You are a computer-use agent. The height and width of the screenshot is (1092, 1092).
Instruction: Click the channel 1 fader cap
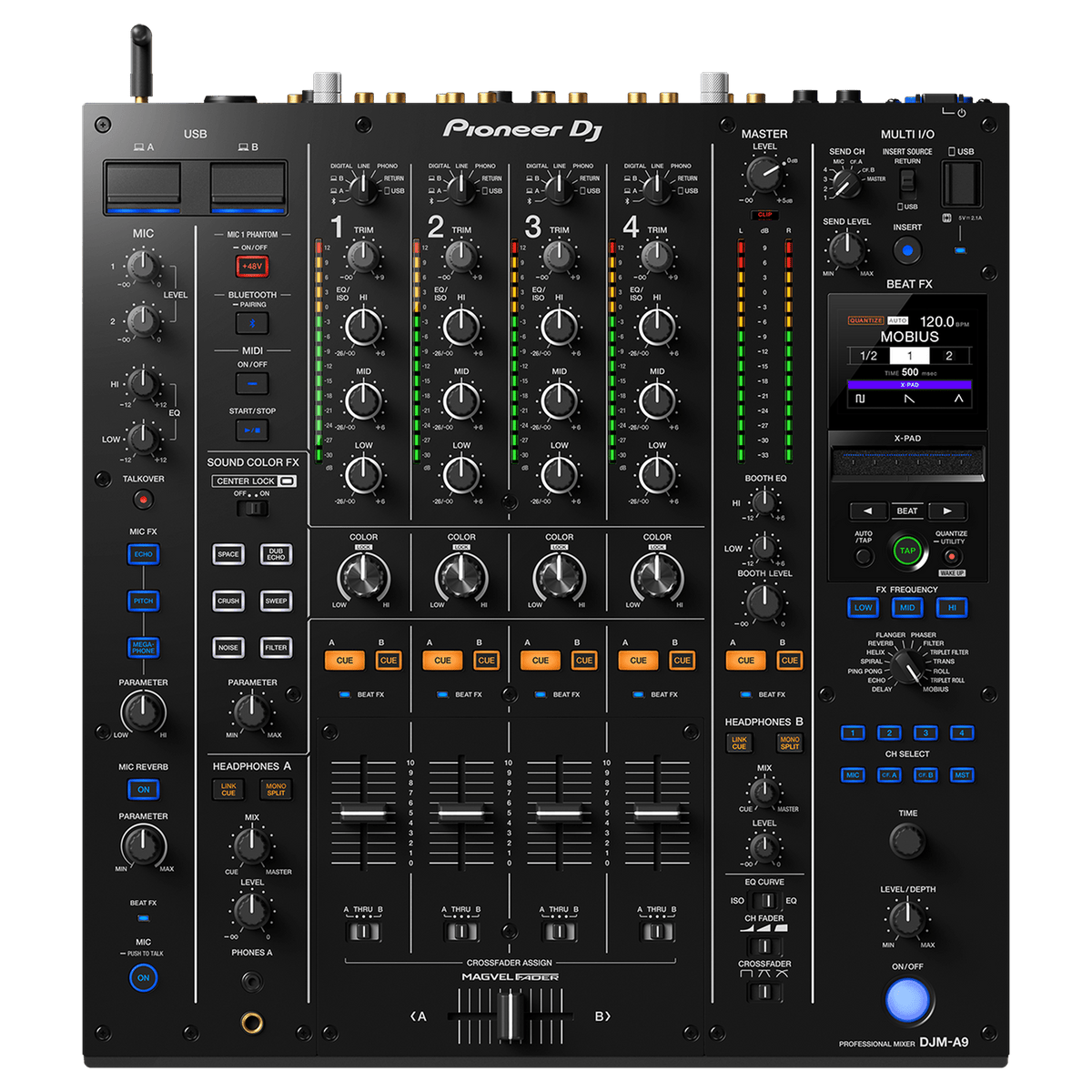click(363, 812)
